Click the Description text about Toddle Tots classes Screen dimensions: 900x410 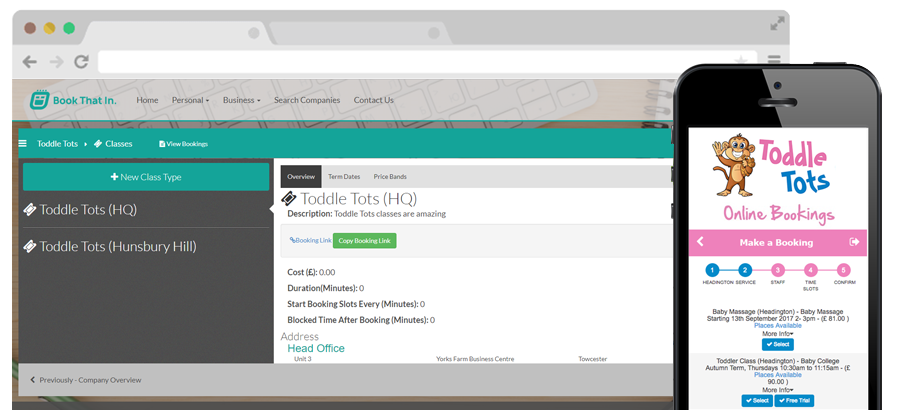click(x=366, y=214)
